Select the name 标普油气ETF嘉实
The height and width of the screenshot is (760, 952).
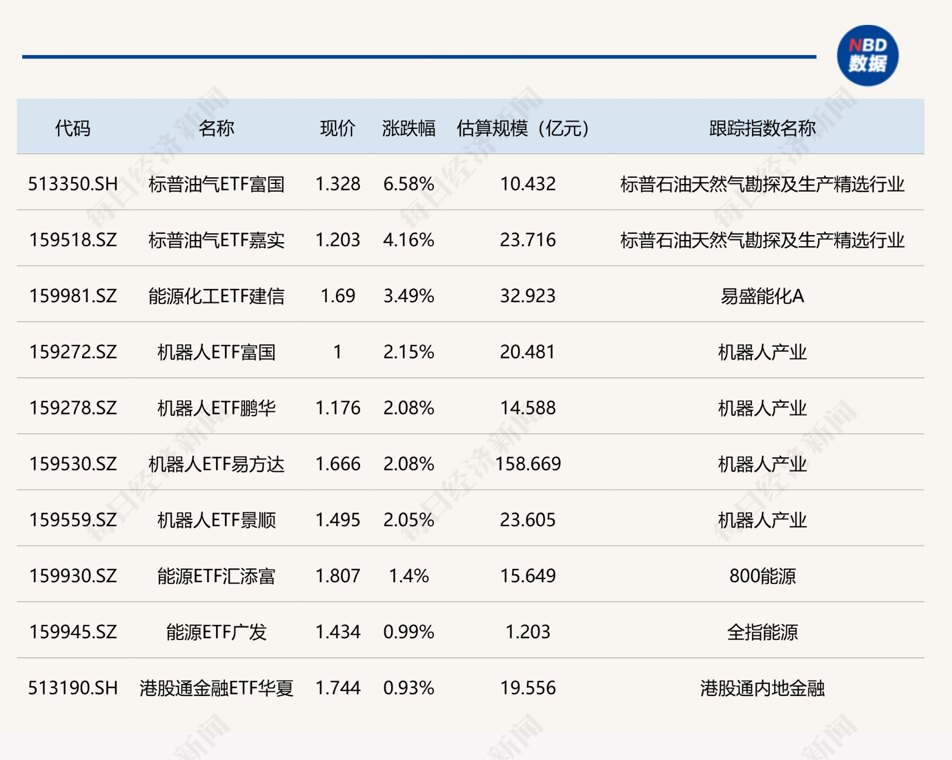[x=216, y=240]
